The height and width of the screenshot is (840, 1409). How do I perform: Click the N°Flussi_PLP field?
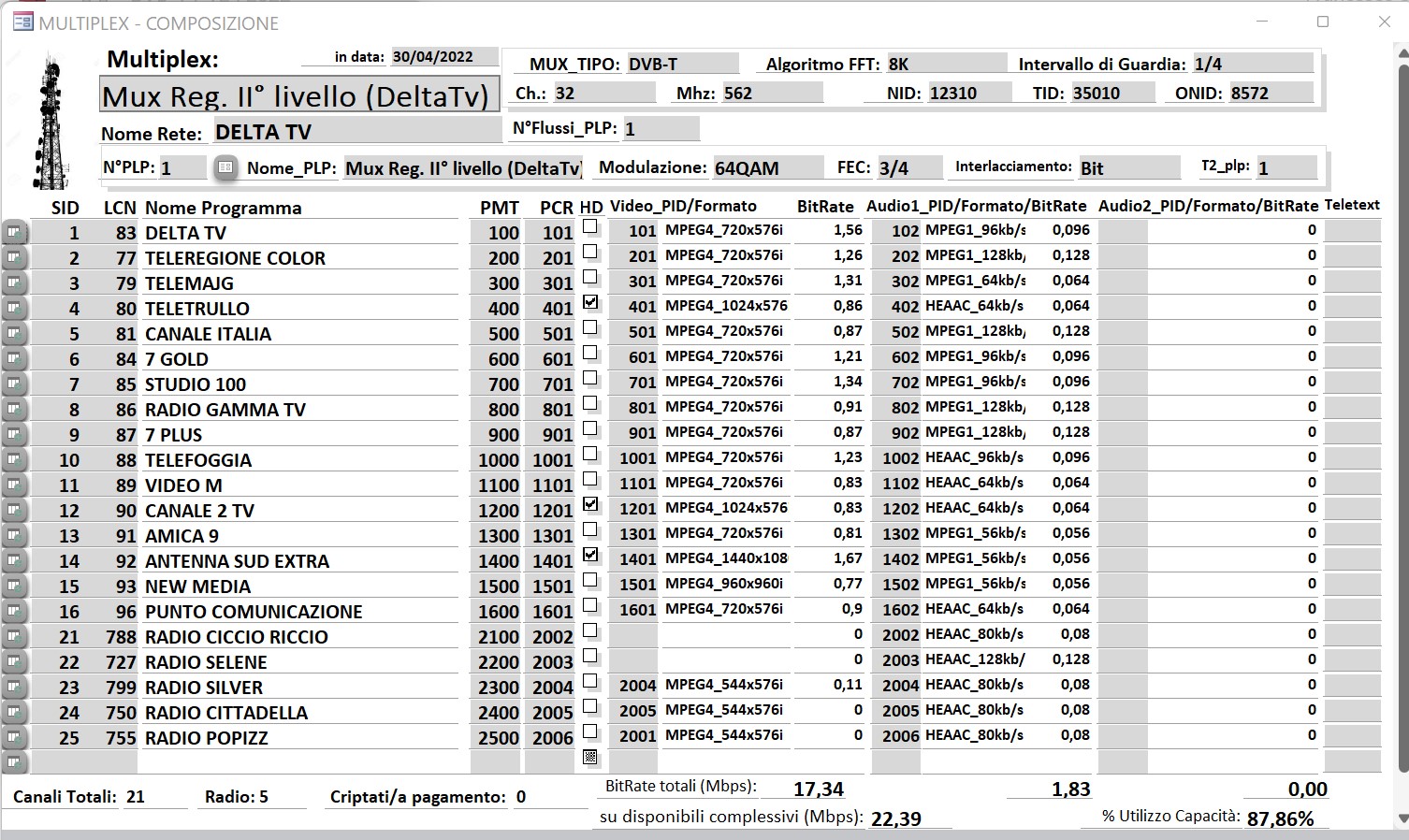[x=661, y=129]
